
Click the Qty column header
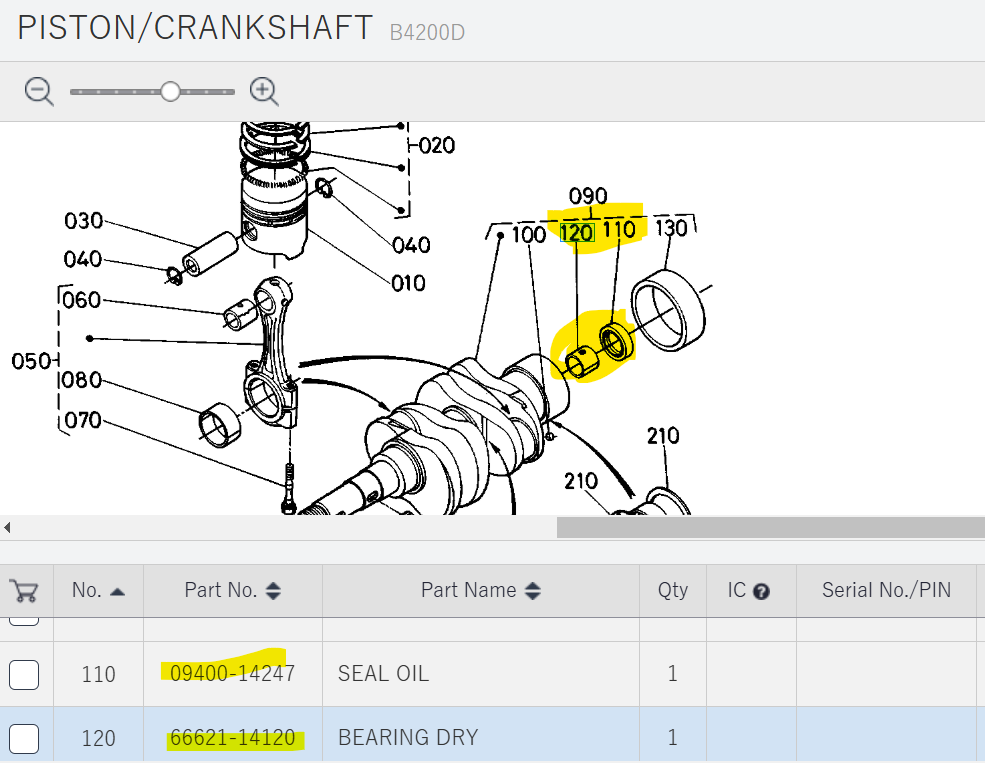coord(672,590)
